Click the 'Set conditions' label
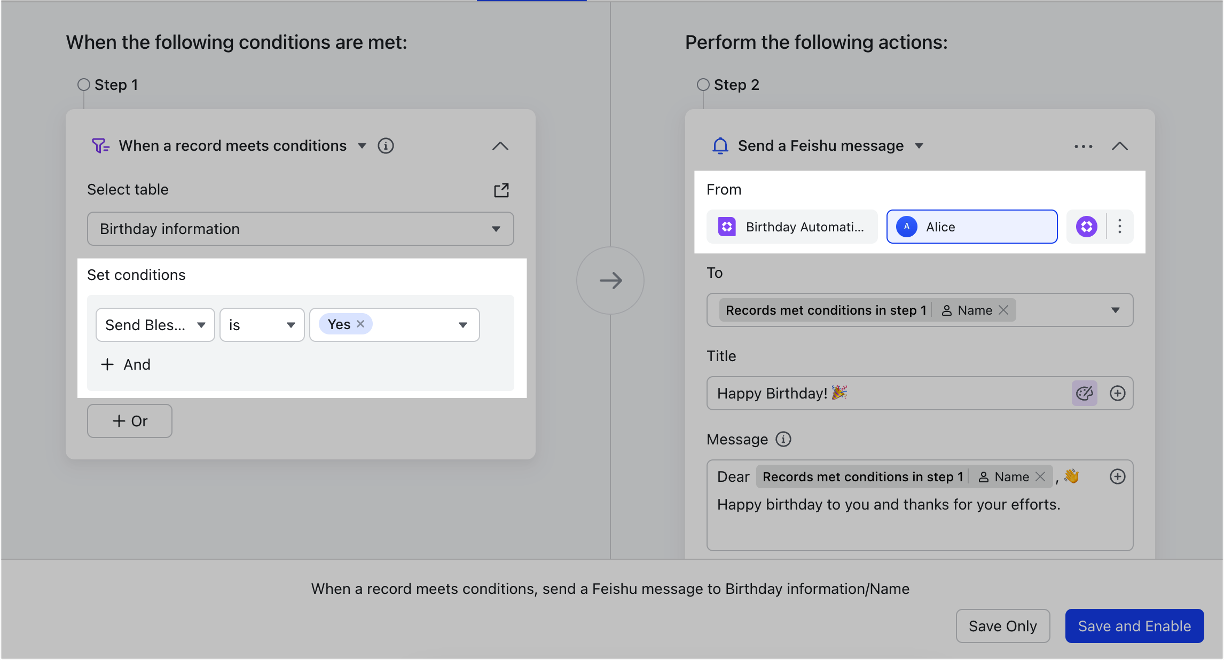The height and width of the screenshot is (660, 1224). pyautogui.click(x=136, y=275)
